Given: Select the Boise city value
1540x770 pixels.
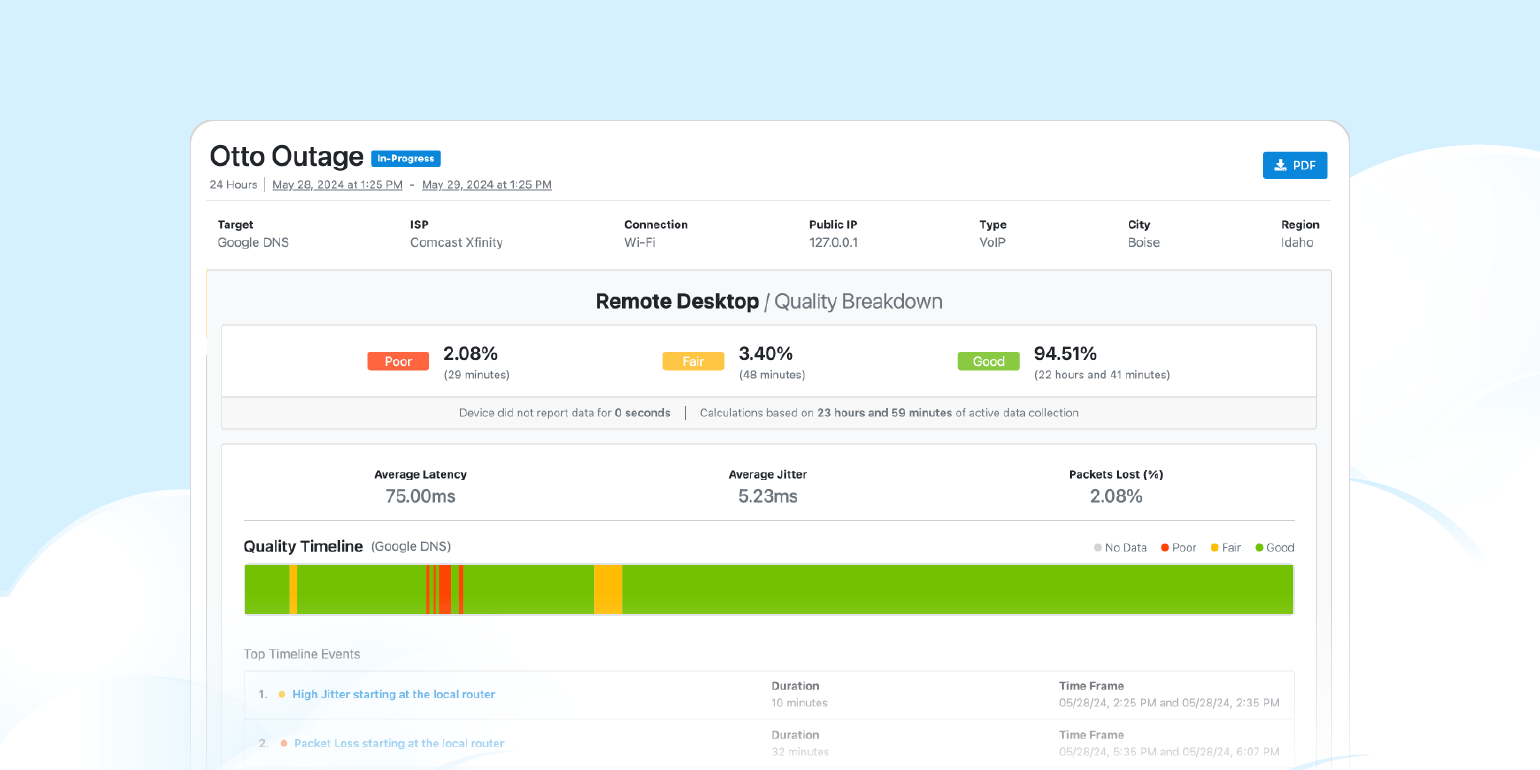Looking at the screenshot, I should coord(1144,242).
